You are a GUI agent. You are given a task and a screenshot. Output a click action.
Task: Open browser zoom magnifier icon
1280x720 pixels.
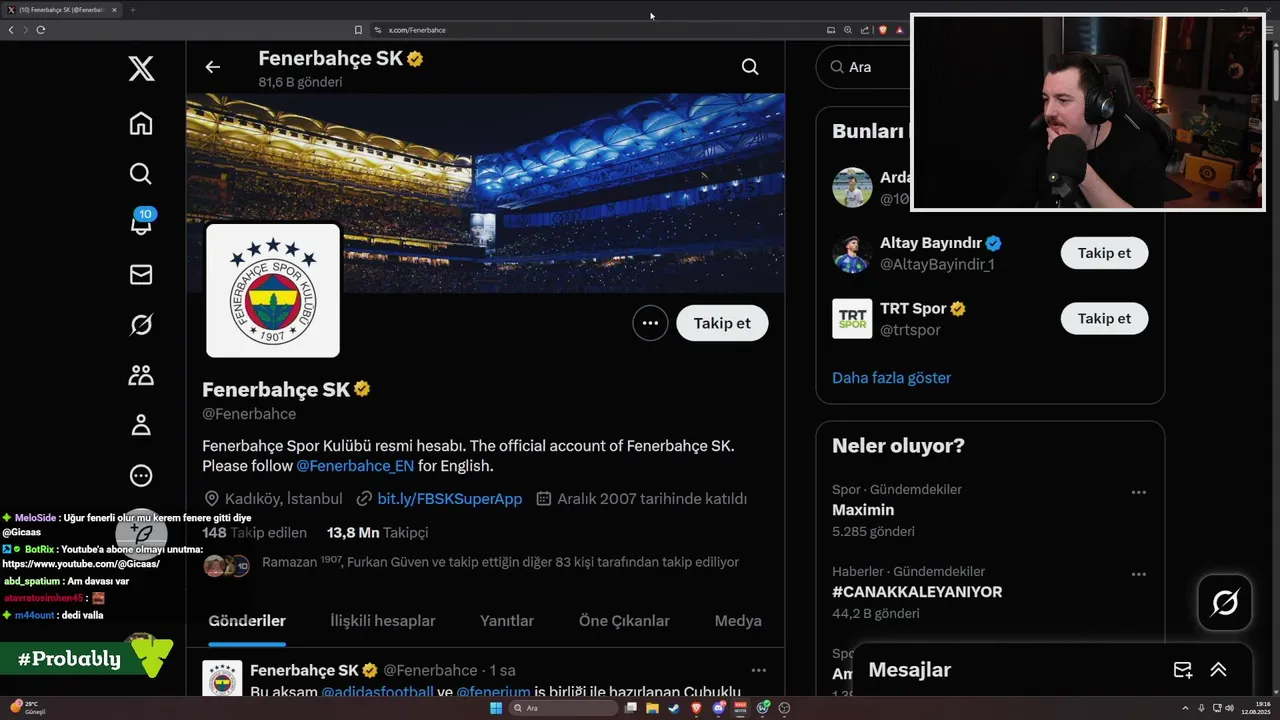pos(848,30)
